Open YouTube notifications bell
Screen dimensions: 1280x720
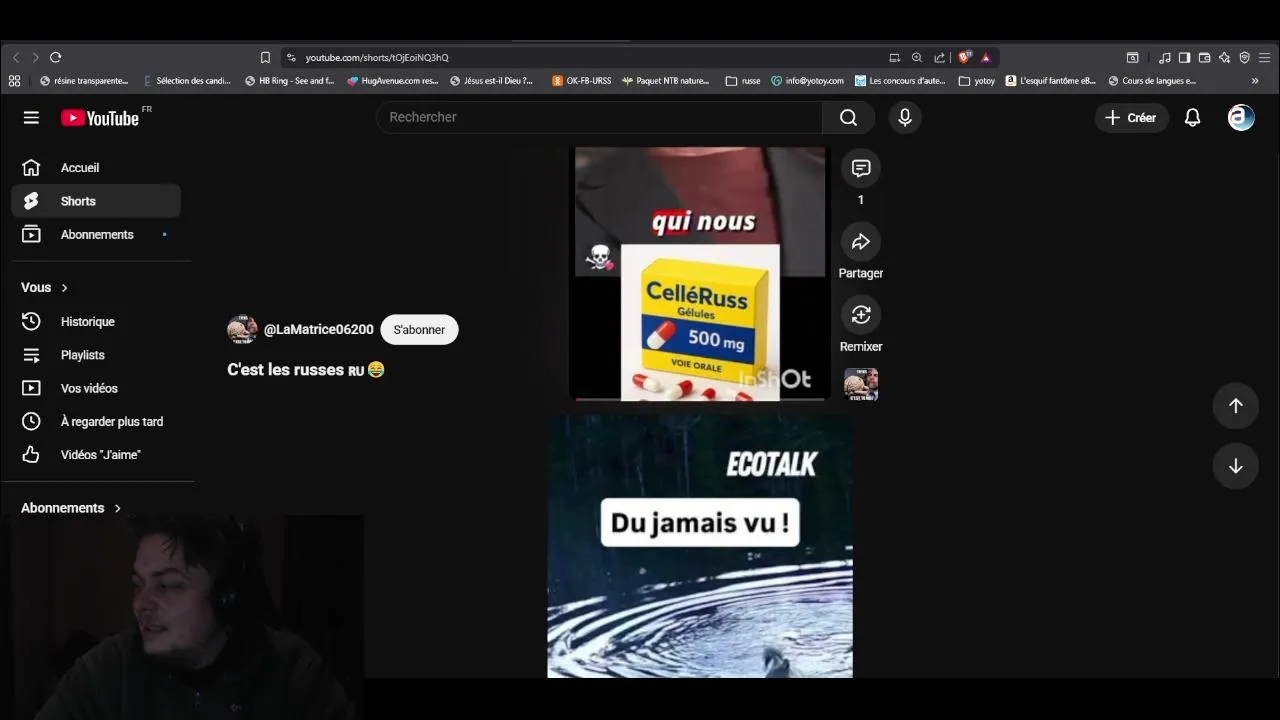pos(1192,118)
